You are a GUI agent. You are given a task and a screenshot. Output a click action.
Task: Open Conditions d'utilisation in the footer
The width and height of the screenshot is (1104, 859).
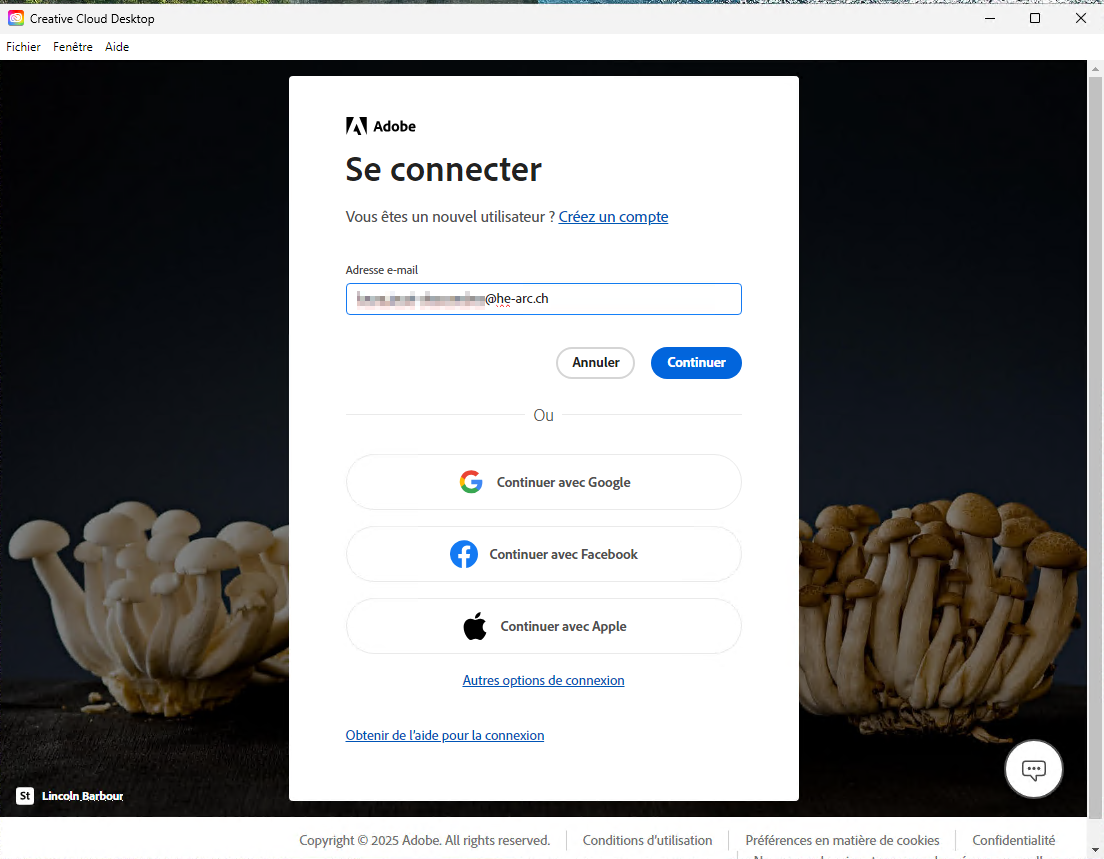[647, 840]
